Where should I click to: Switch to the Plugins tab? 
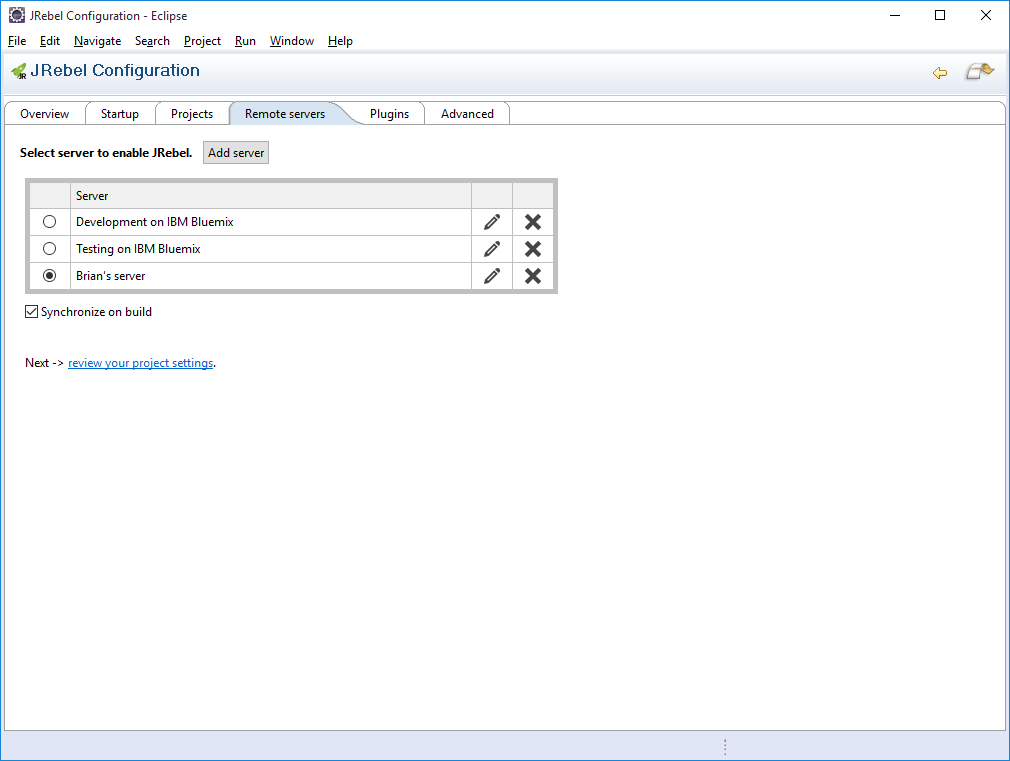pyautogui.click(x=389, y=113)
